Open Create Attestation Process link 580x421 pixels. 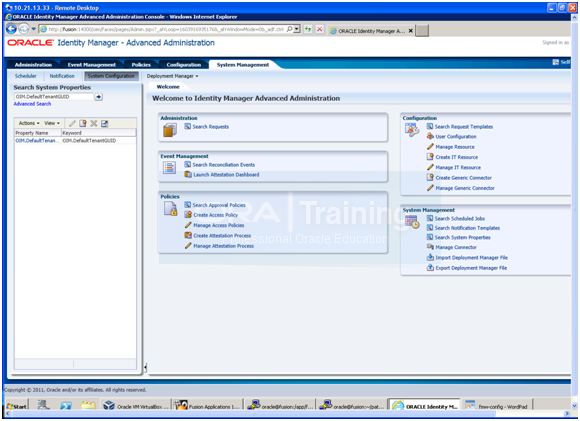pos(222,236)
